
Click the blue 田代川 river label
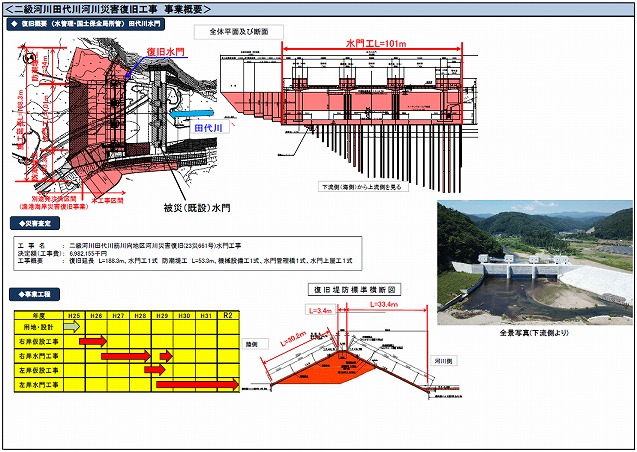click(x=208, y=128)
